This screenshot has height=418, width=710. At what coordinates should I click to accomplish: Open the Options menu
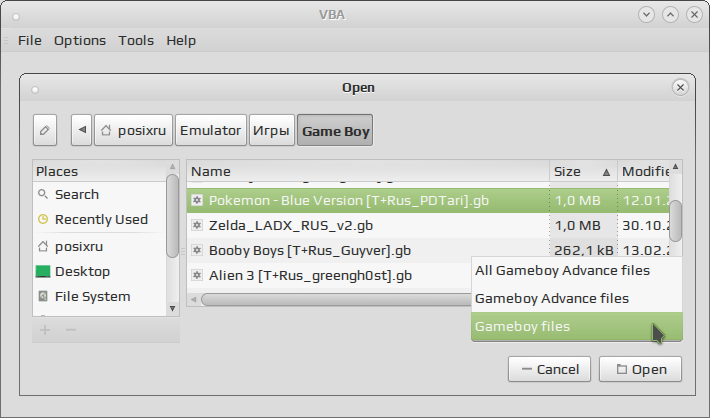80,40
